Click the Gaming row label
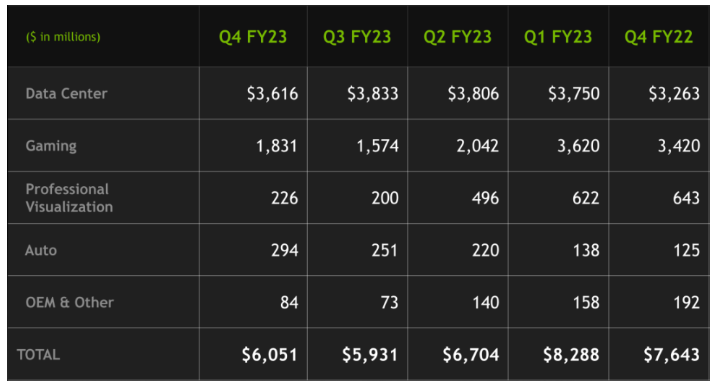The height and width of the screenshot is (385, 718). pos(51,146)
